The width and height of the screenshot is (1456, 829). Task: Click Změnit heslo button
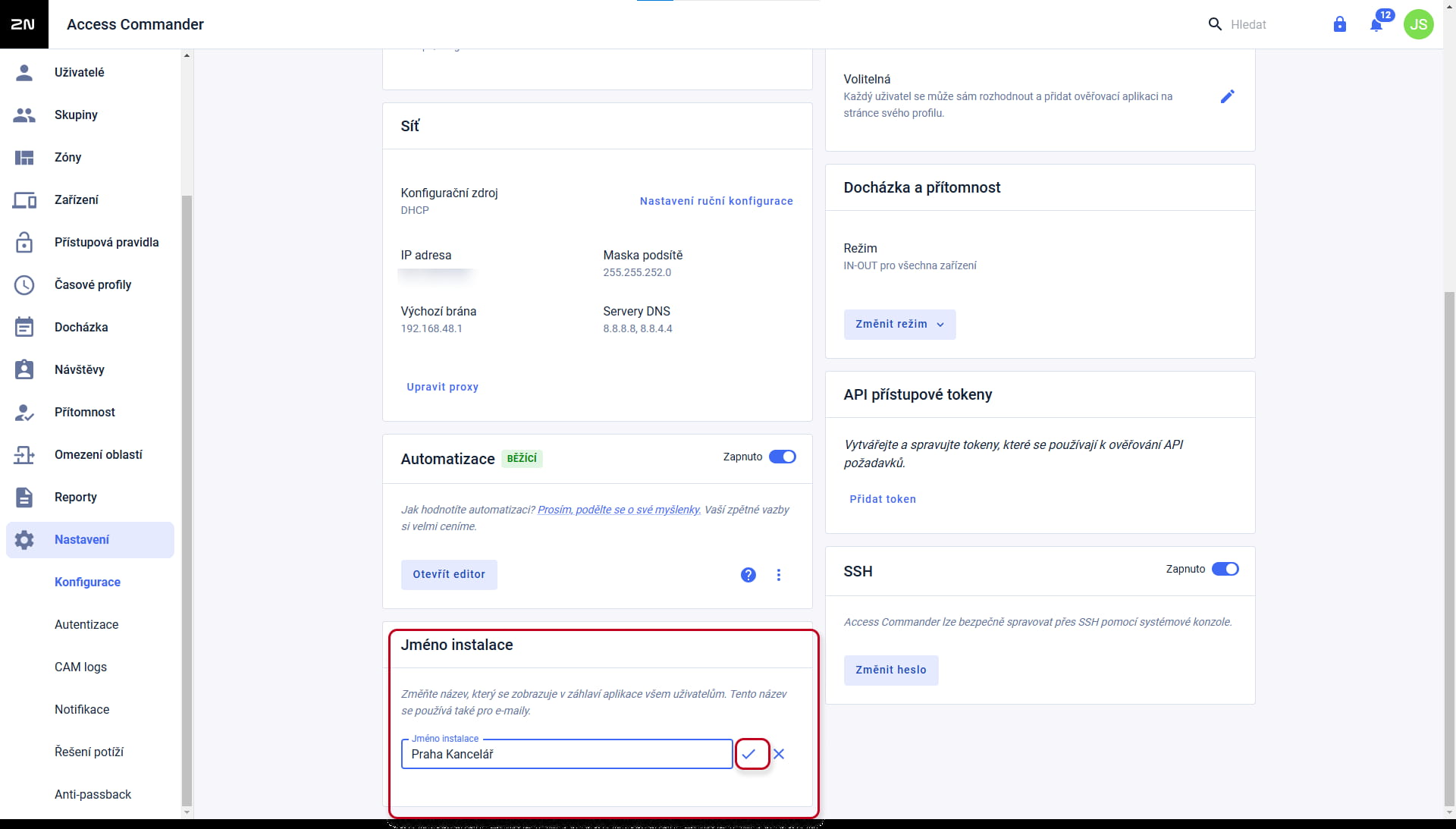click(x=890, y=670)
